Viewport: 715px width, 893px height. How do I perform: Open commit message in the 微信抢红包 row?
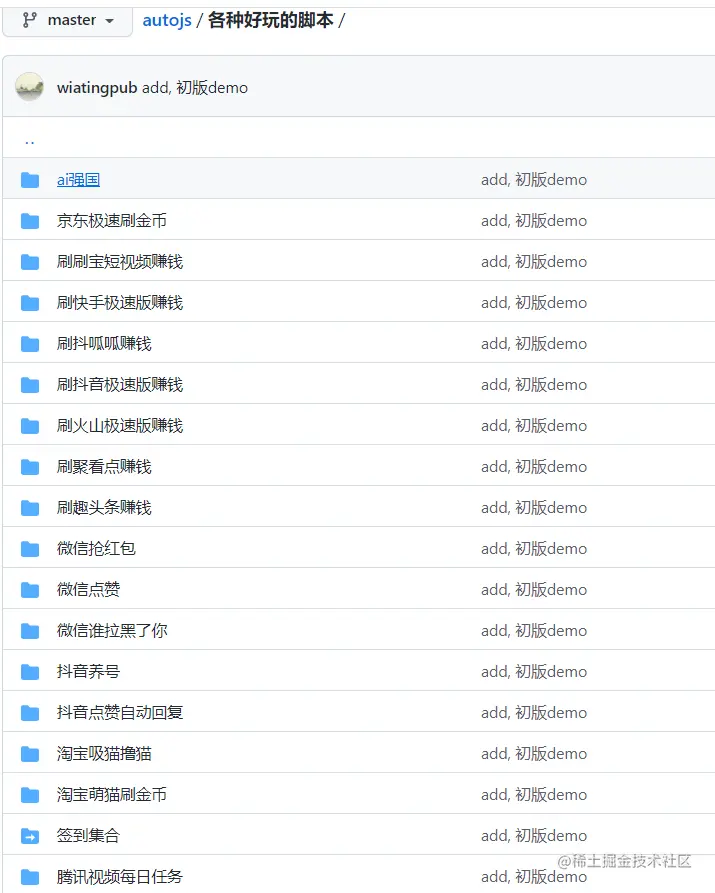pyautogui.click(x=534, y=549)
